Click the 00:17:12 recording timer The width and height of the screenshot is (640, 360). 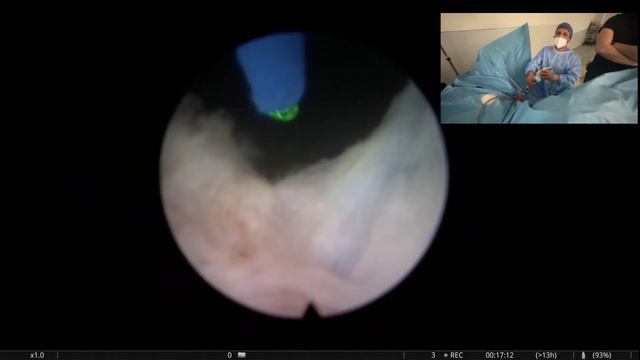500,355
